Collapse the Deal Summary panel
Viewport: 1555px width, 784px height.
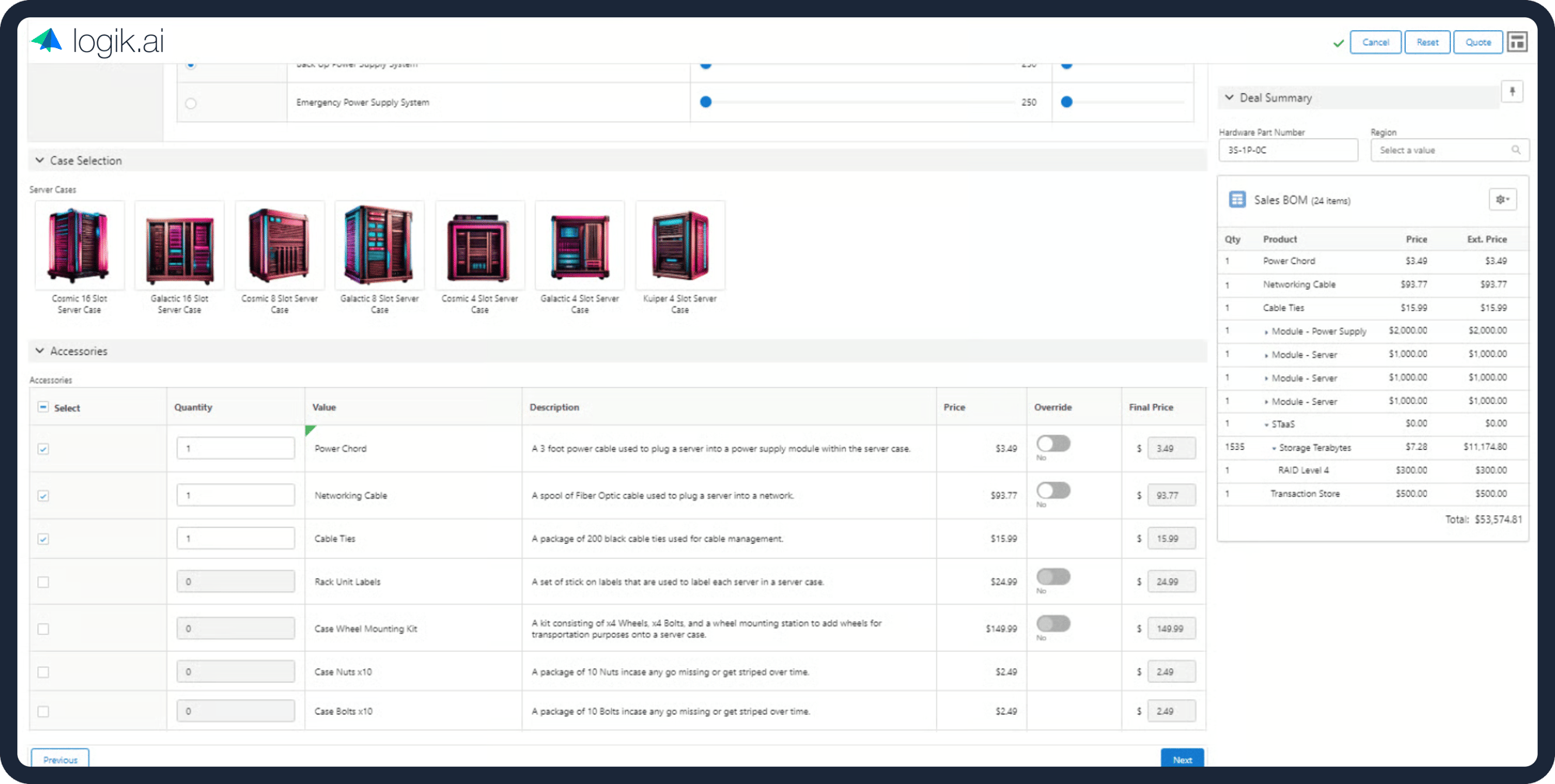point(1229,98)
